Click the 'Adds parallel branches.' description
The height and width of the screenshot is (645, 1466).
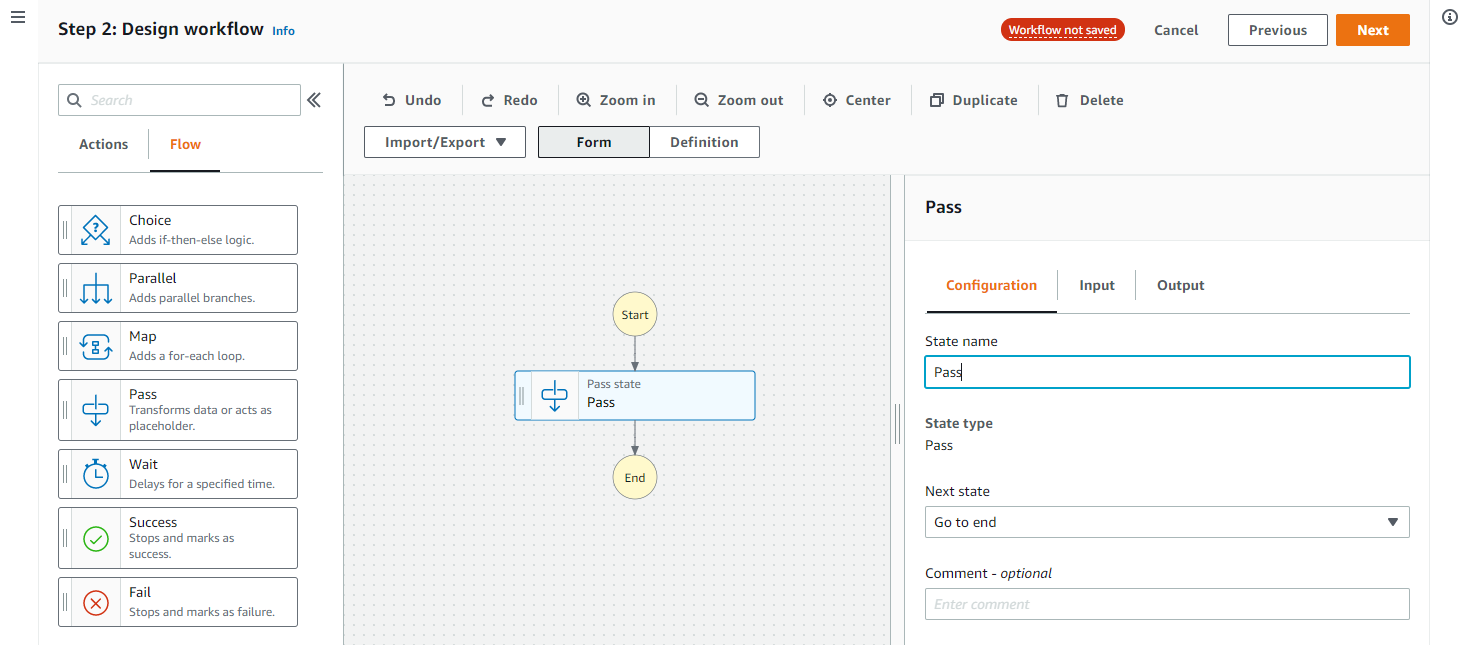click(192, 298)
